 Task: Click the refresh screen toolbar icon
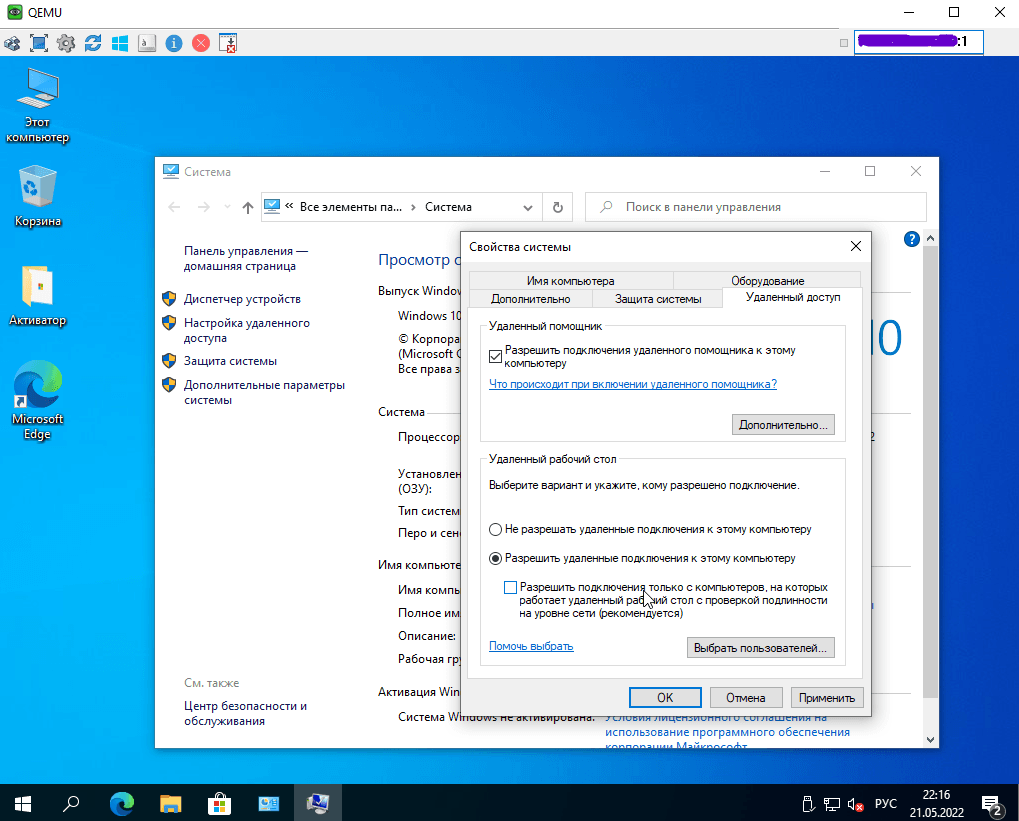coord(93,43)
